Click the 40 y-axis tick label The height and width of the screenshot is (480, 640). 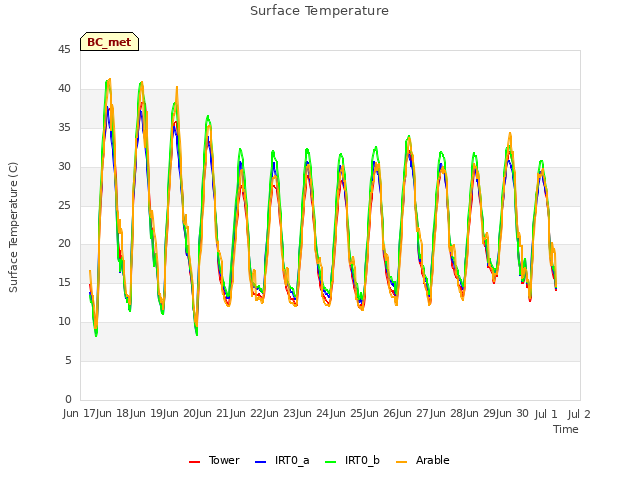pyautogui.click(x=64, y=88)
